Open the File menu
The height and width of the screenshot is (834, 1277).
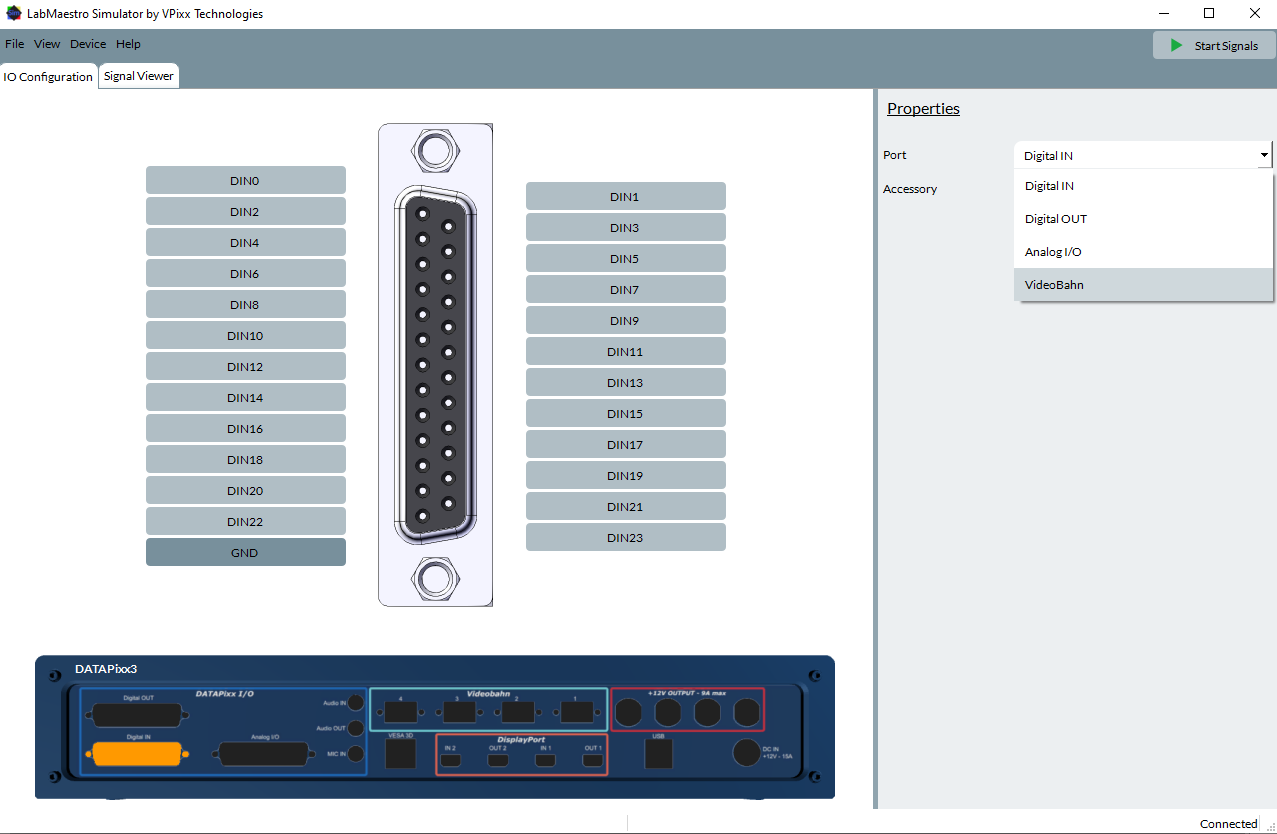[x=14, y=44]
